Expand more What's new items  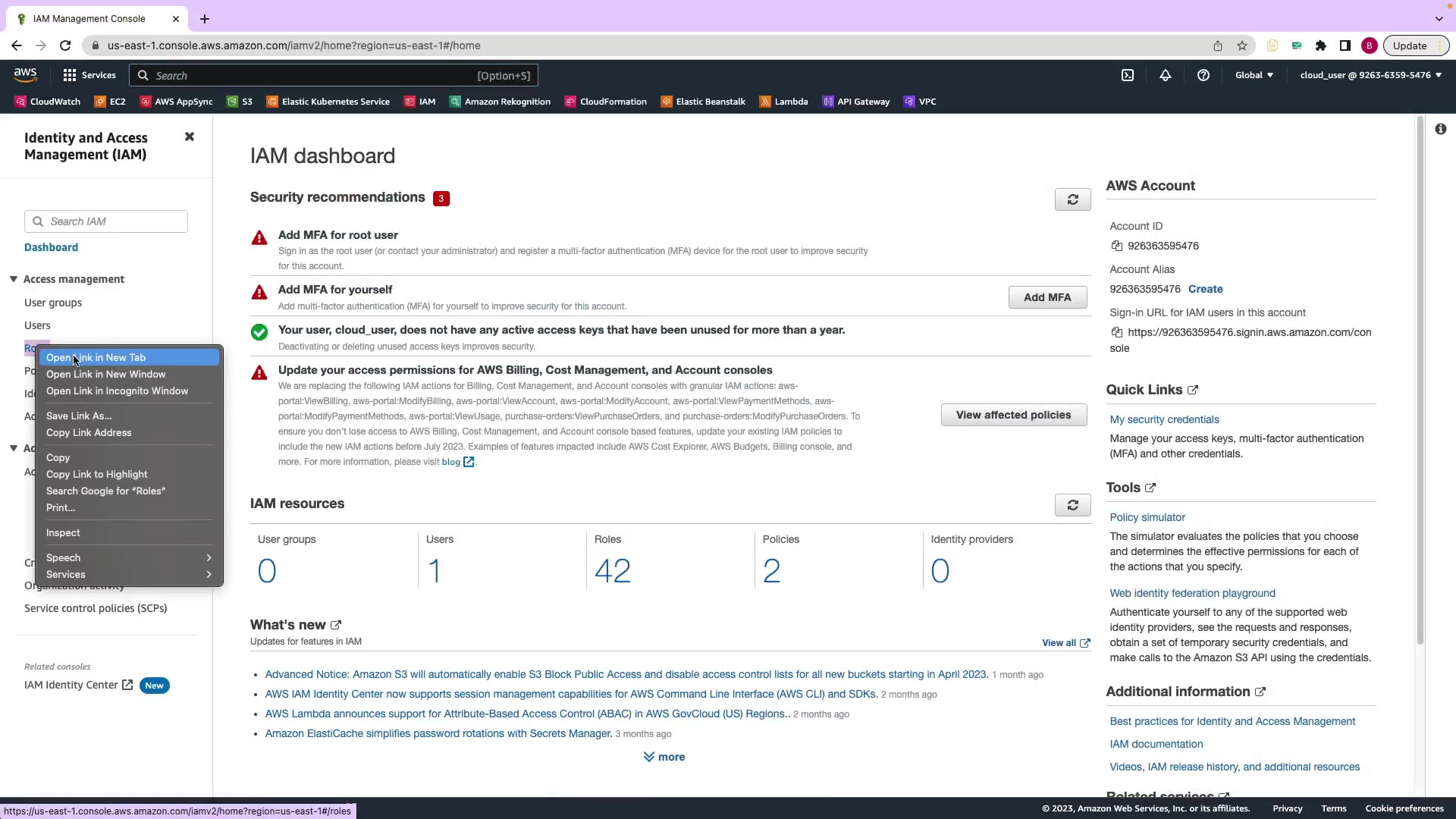click(664, 757)
